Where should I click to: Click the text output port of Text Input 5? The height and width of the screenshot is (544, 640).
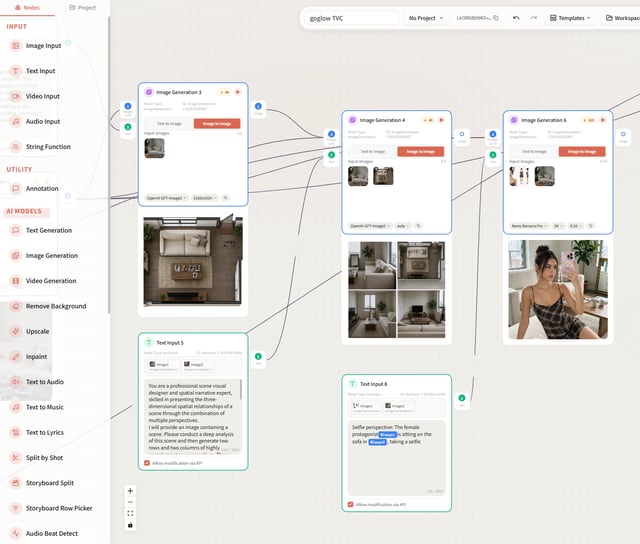click(x=258, y=357)
